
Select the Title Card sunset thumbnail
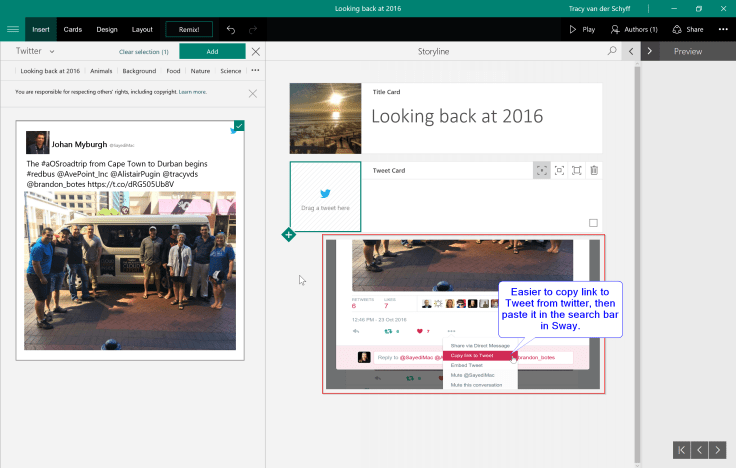tap(325, 118)
